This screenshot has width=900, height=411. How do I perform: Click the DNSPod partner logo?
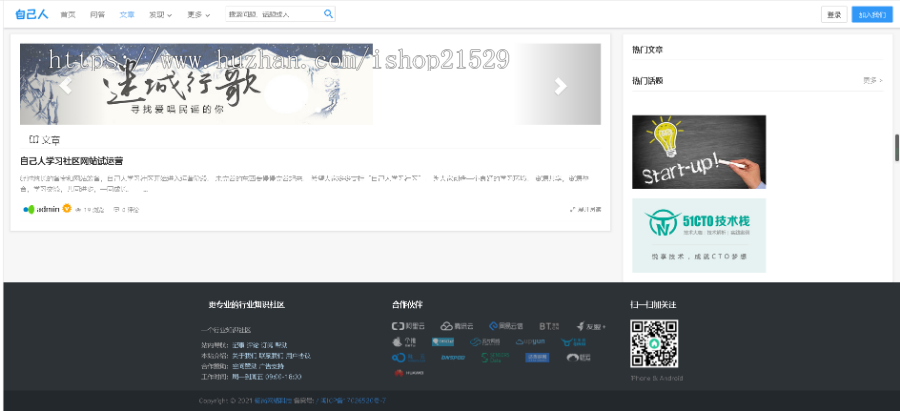pyautogui.click(x=453, y=358)
